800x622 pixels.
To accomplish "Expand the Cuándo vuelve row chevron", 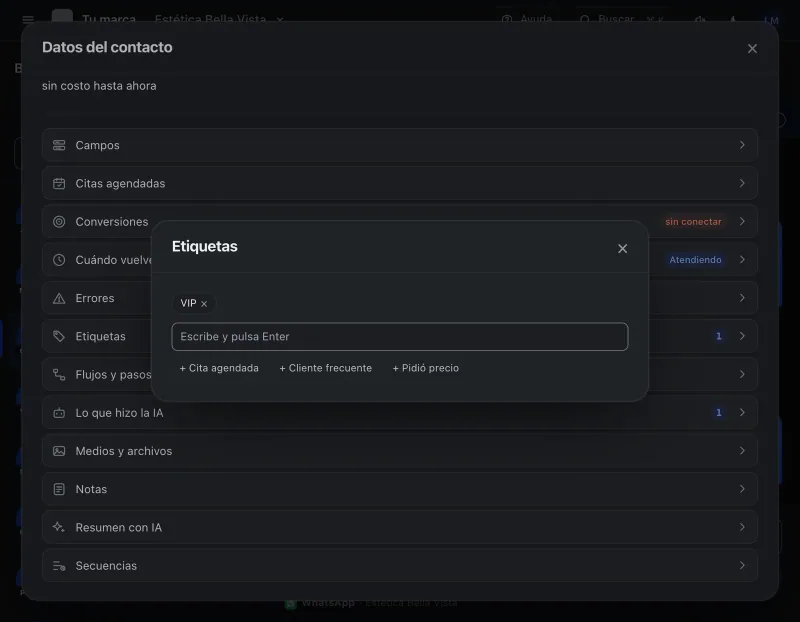I will pos(742,260).
